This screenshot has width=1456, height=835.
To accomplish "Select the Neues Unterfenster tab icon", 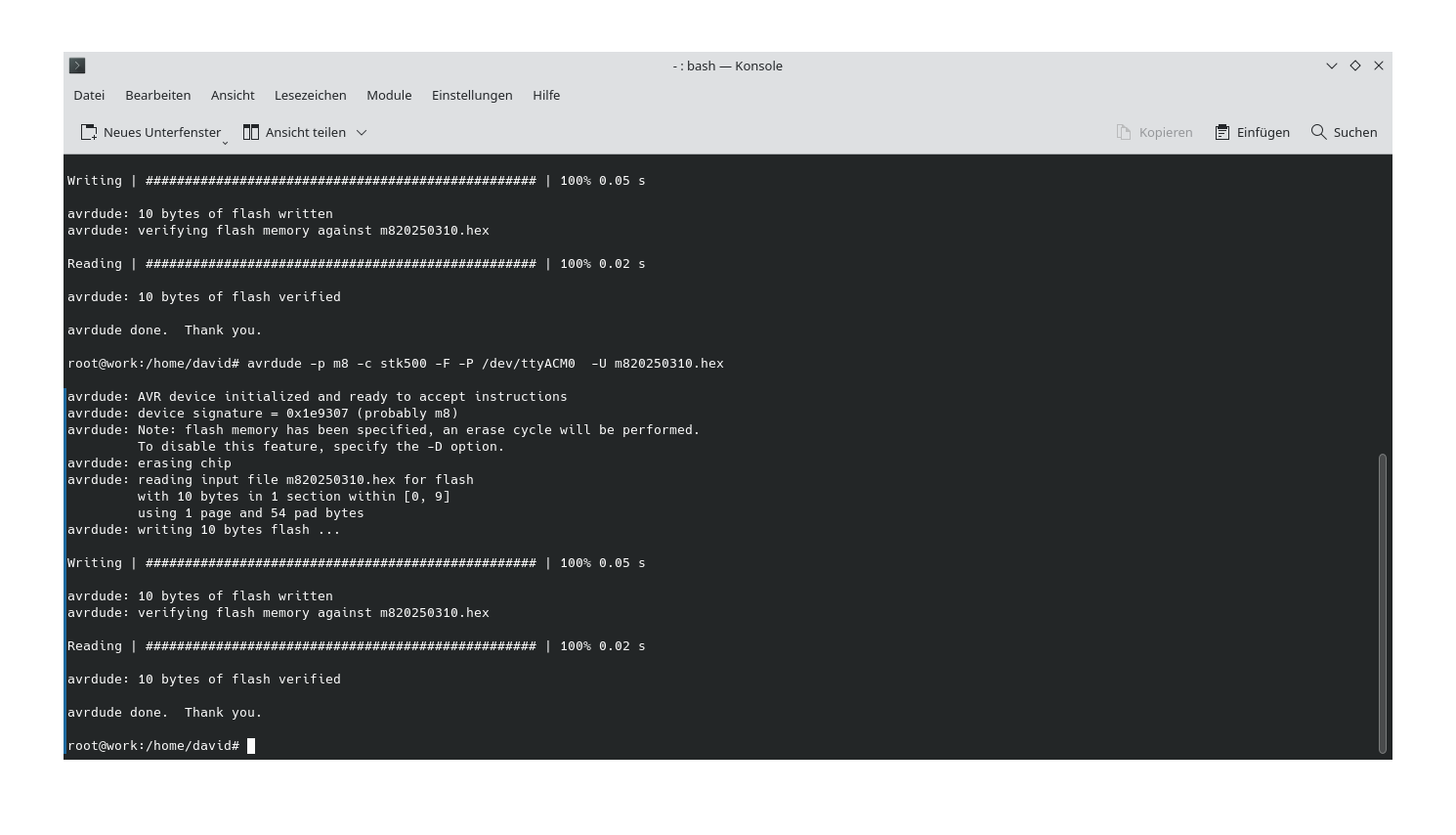I will 89,131.
